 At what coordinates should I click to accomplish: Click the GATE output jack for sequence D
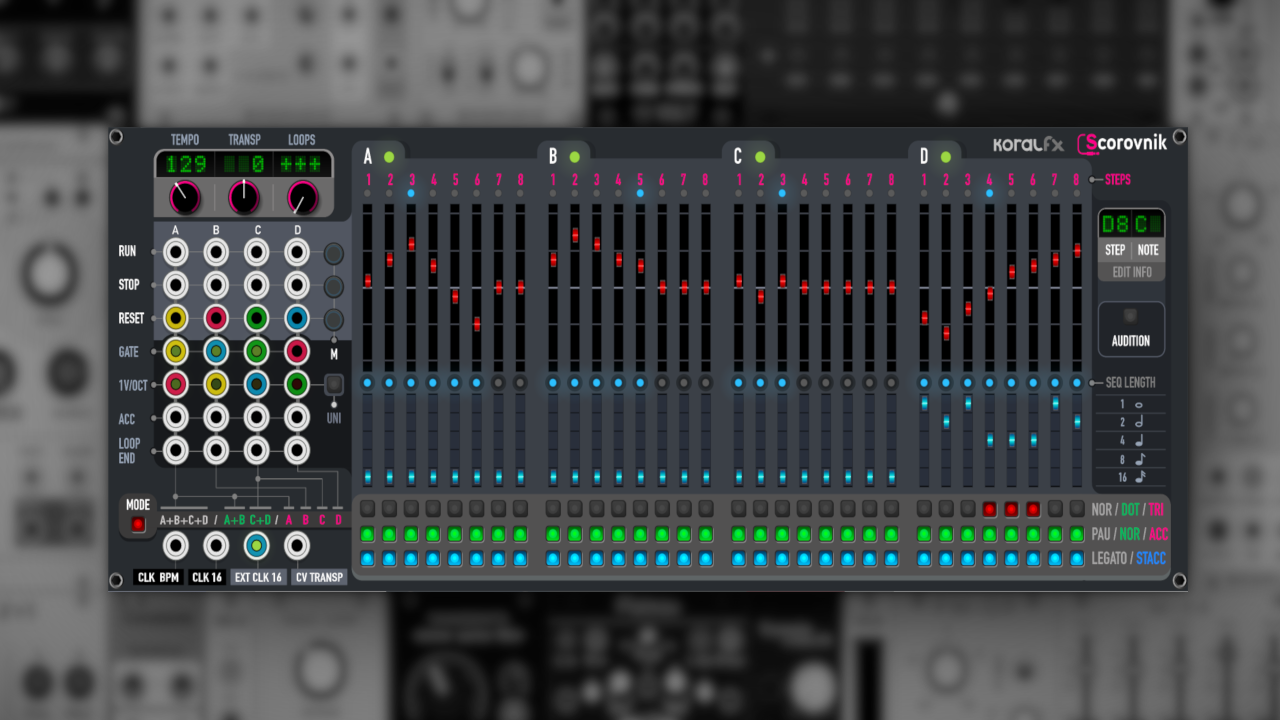[296, 351]
